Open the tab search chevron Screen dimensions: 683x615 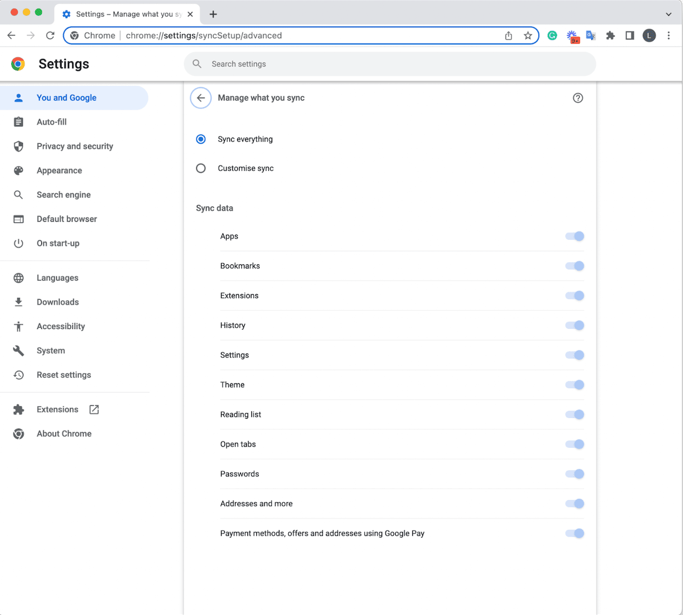669,14
